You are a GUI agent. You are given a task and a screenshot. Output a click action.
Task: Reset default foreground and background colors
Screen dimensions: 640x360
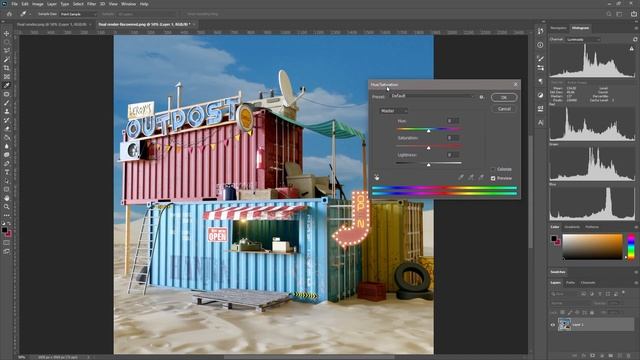3,224
